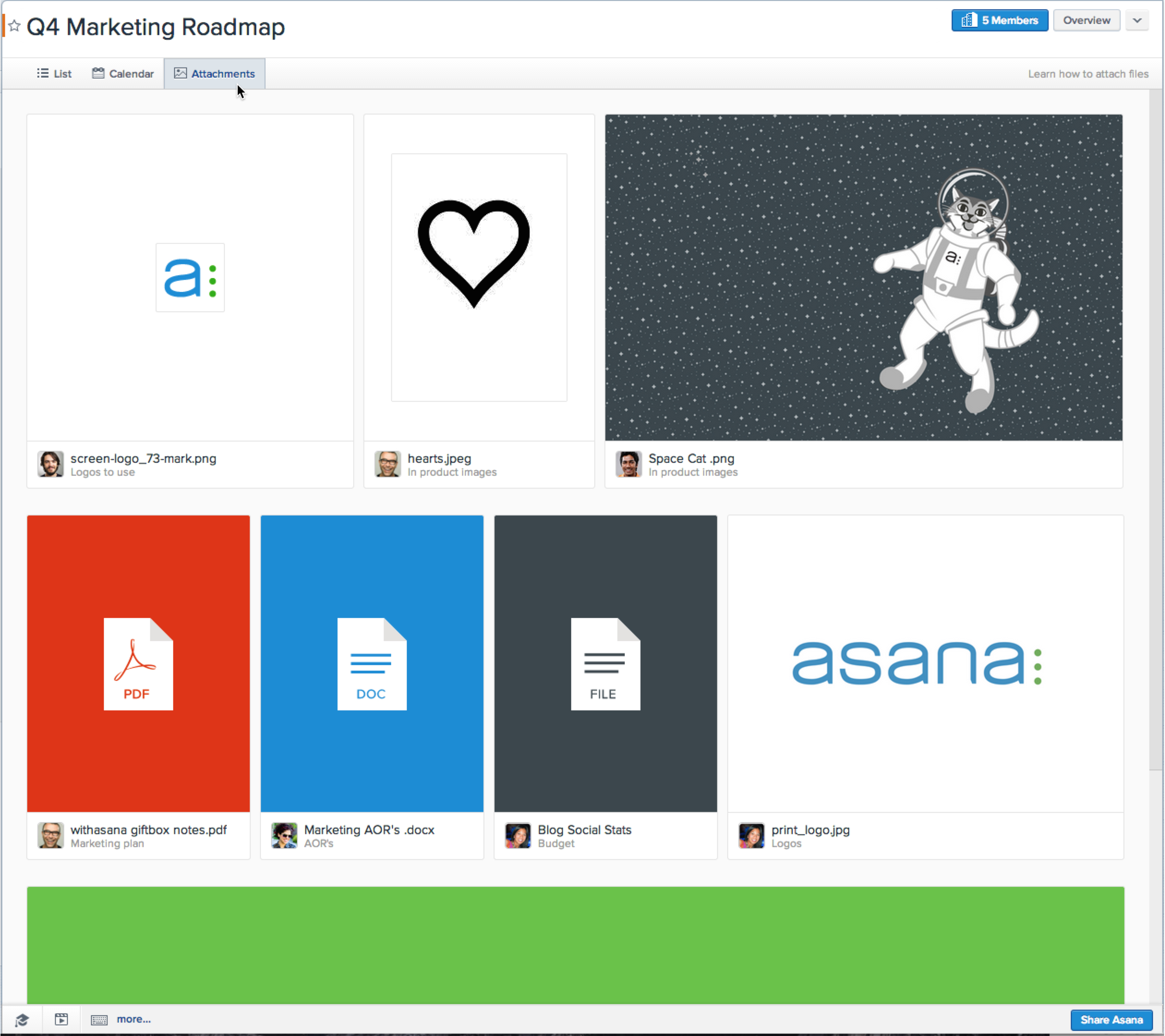Click the print_logo.jpg file name

pos(810,830)
